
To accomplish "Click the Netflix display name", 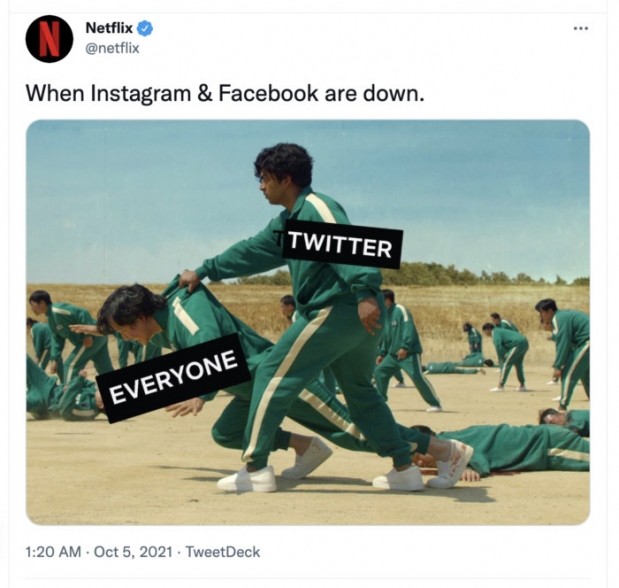I will pyautogui.click(x=109, y=28).
